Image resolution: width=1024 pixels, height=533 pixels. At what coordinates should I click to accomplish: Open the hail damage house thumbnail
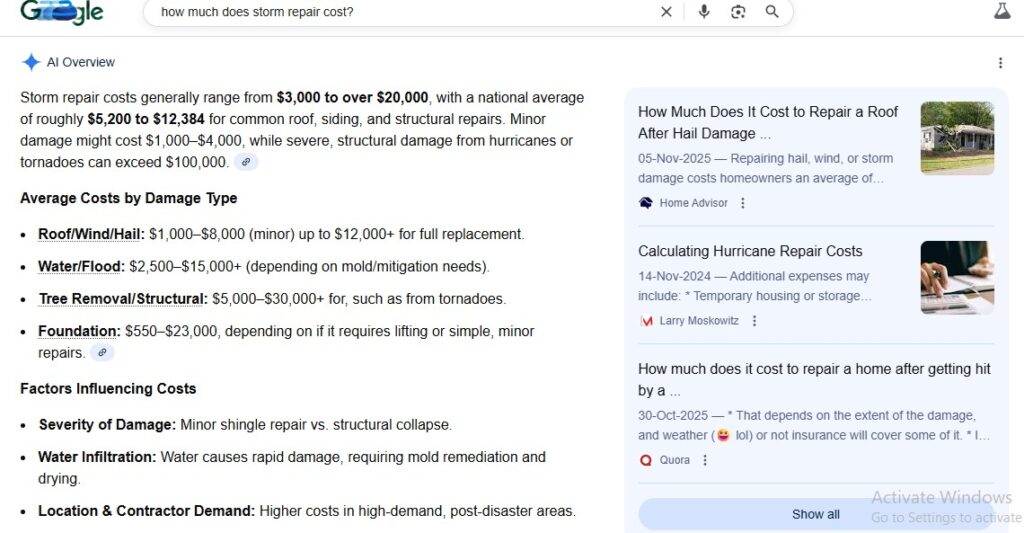click(x=957, y=138)
